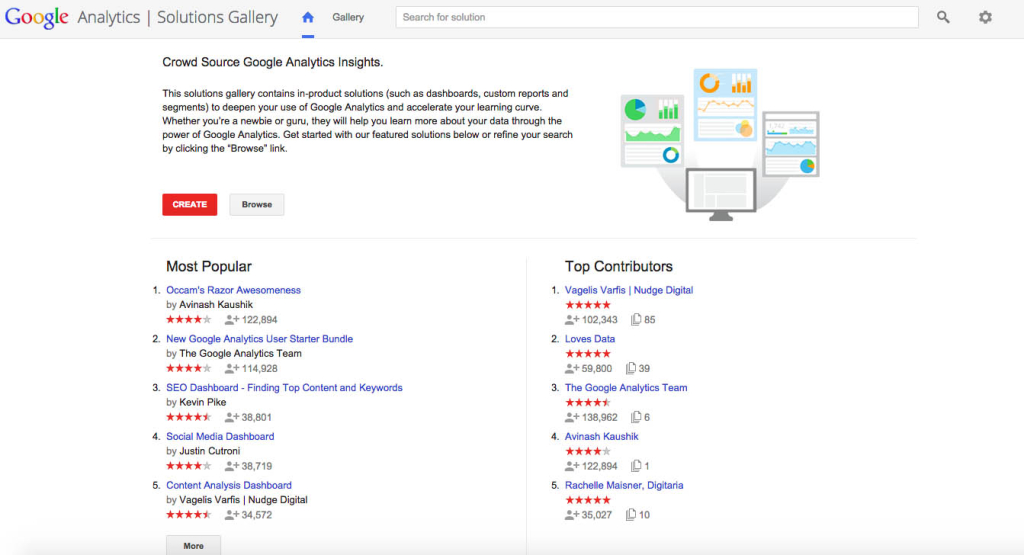
Task: Open the Gallery tab
Action: 348,17
